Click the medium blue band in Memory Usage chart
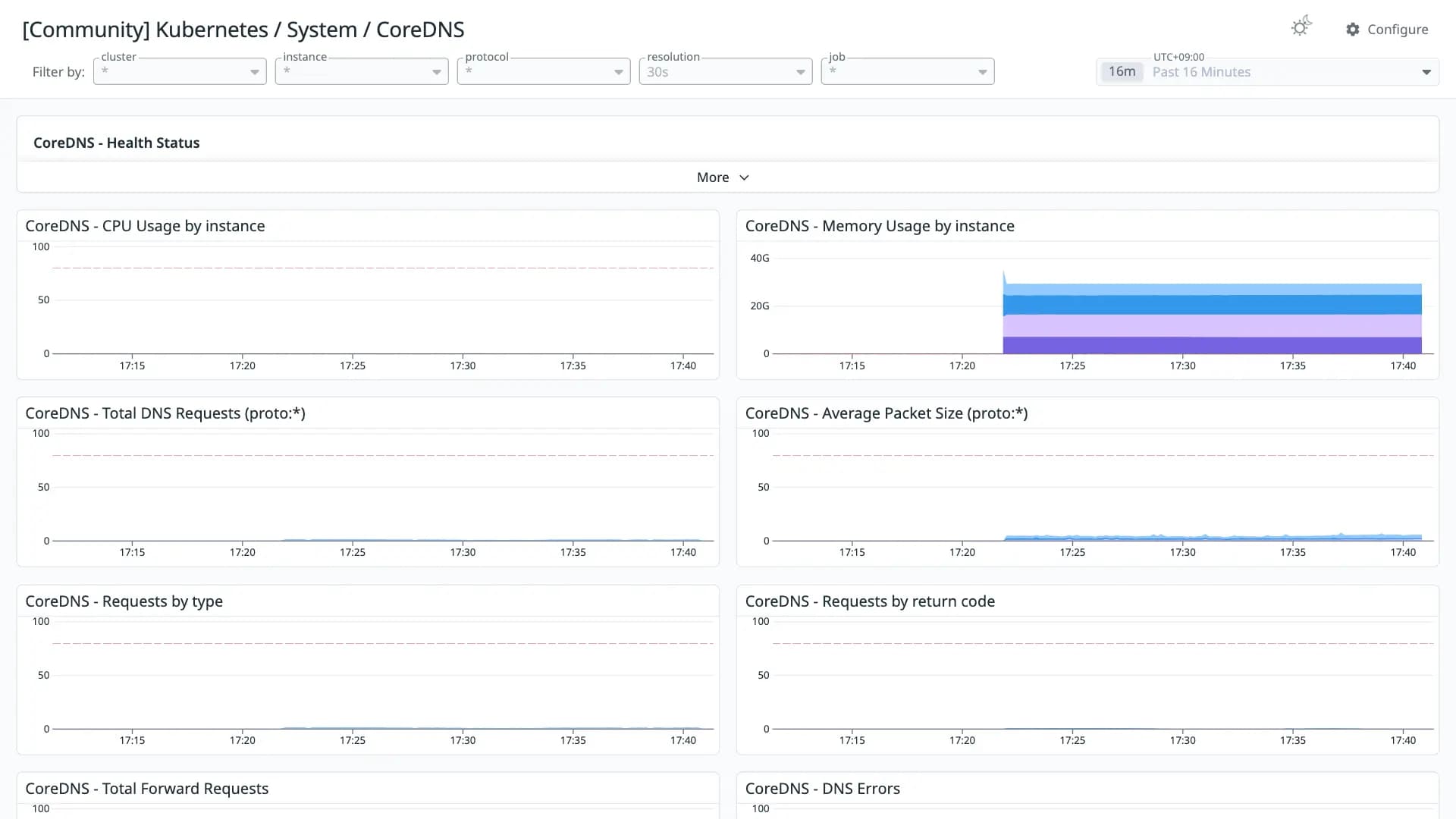Viewport: 1456px width, 819px height. (1212, 305)
